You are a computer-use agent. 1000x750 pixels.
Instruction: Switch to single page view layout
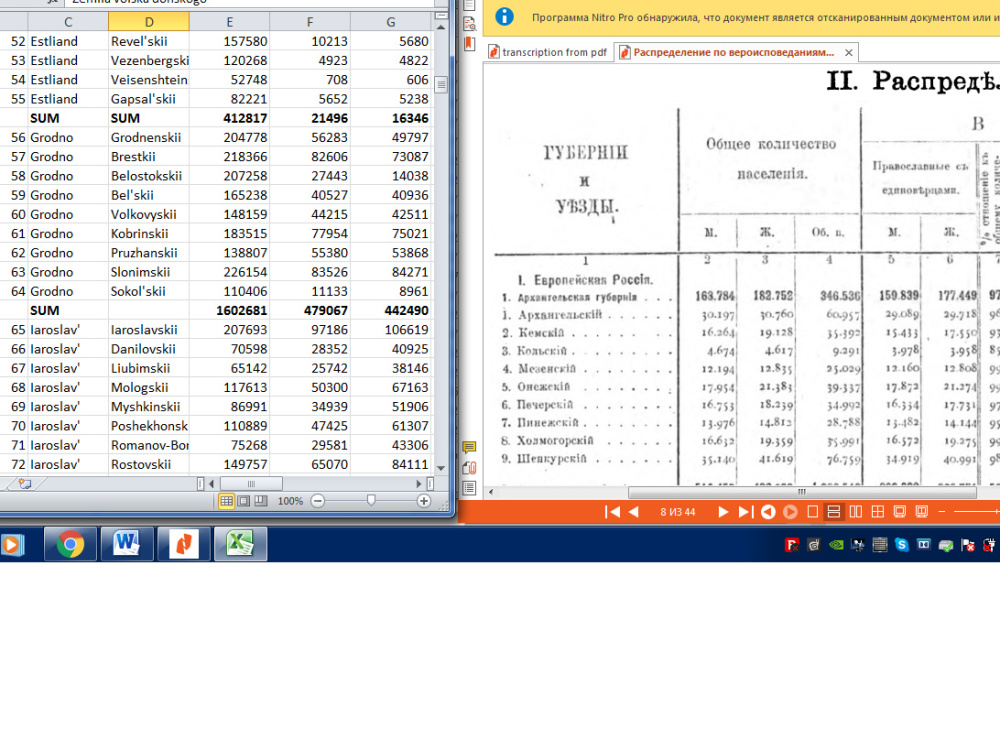click(x=812, y=512)
